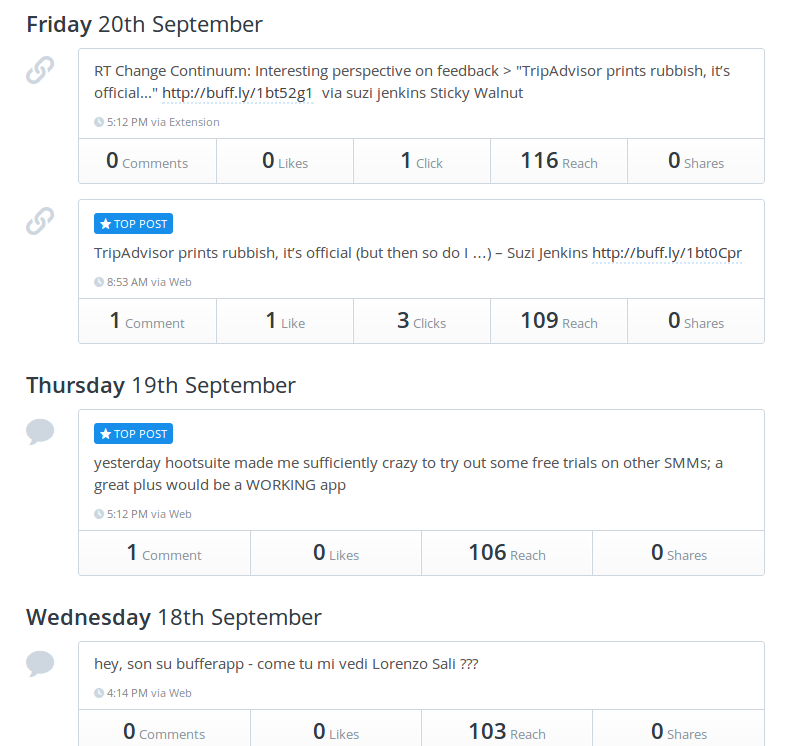Screen dimensions: 786x746
Task: Click the speech bubble icon beside the bufferapp post
Action: pos(40,663)
